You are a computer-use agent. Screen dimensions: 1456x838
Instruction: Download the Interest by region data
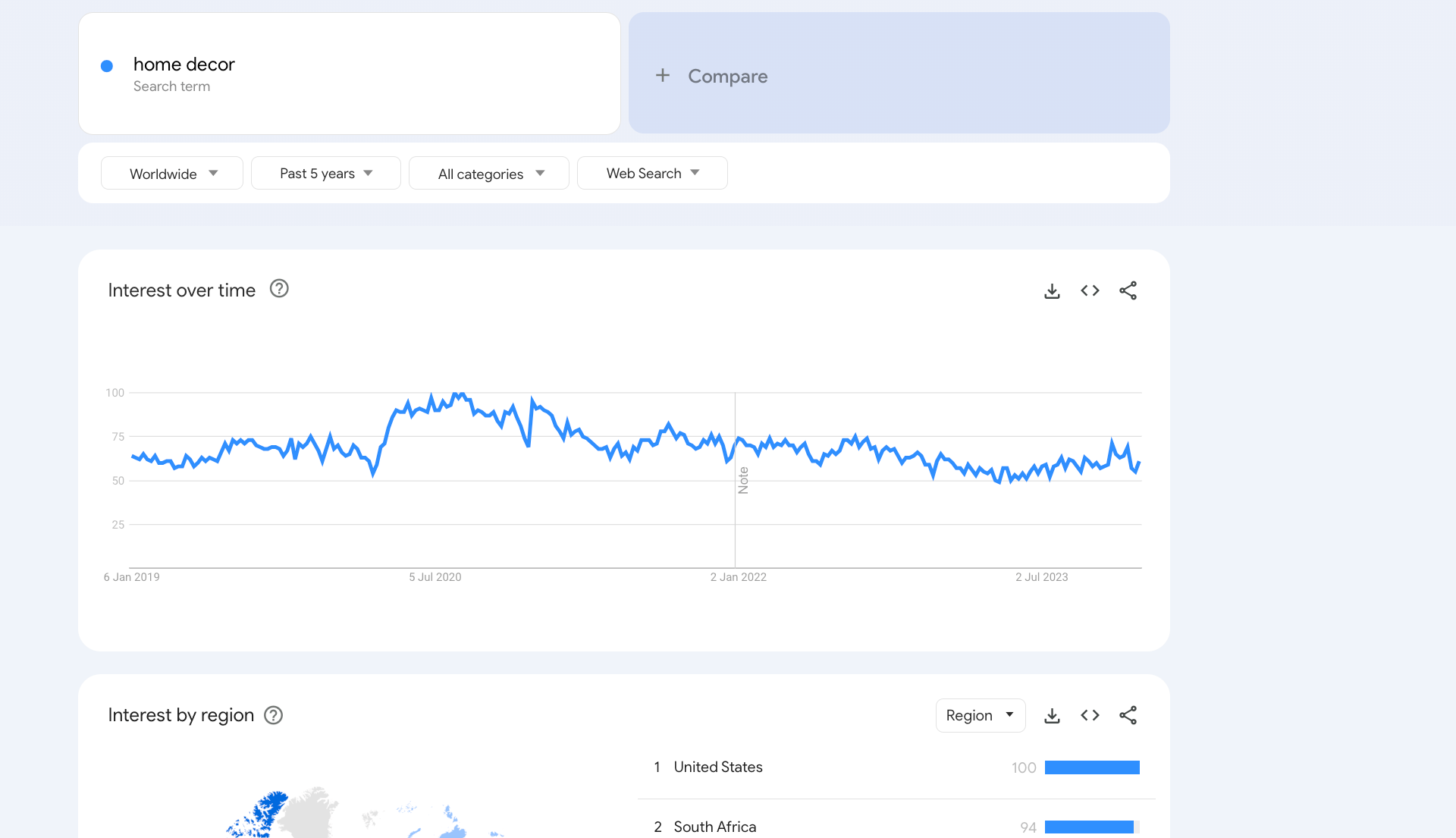pos(1052,716)
